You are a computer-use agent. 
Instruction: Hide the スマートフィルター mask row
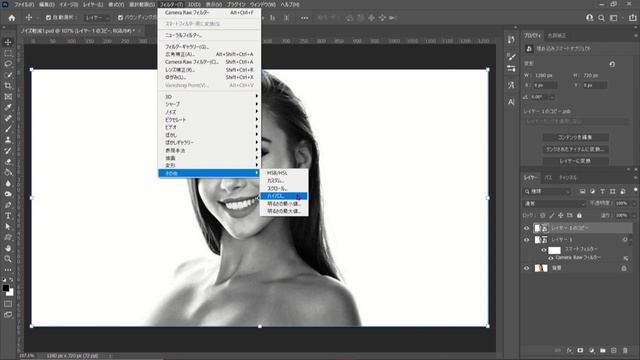[x=544, y=250]
